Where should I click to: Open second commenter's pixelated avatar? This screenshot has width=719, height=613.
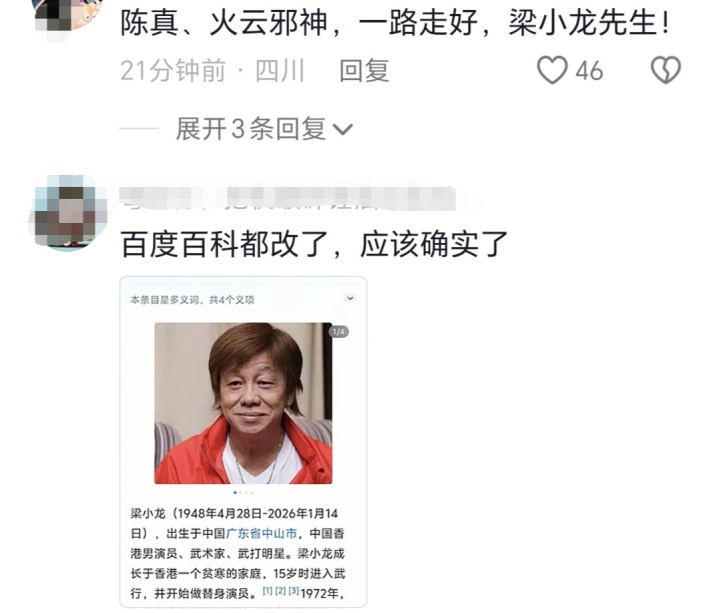tap(71, 213)
